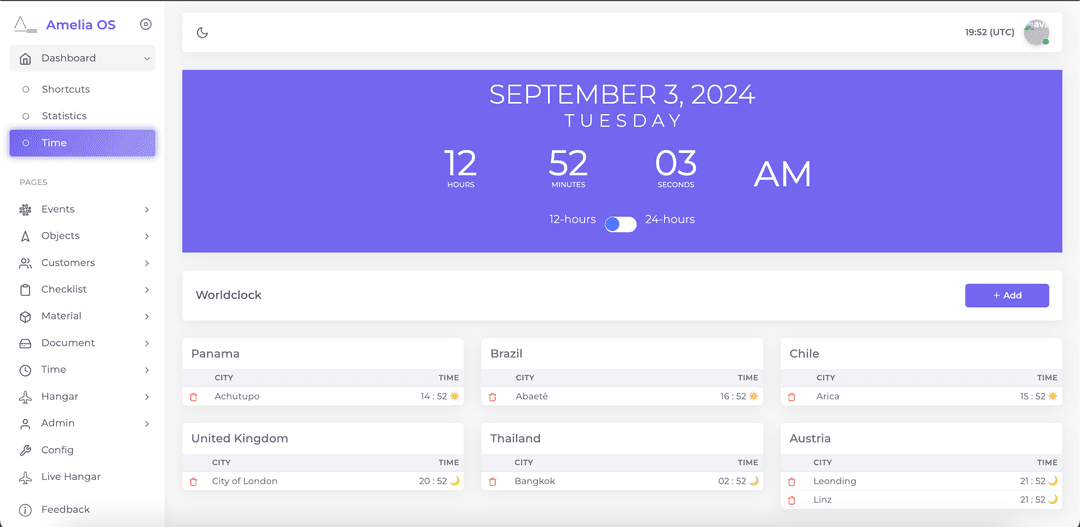Select the highlighted Time dashboard item
Viewport: 1080px width, 527px height.
[83, 143]
